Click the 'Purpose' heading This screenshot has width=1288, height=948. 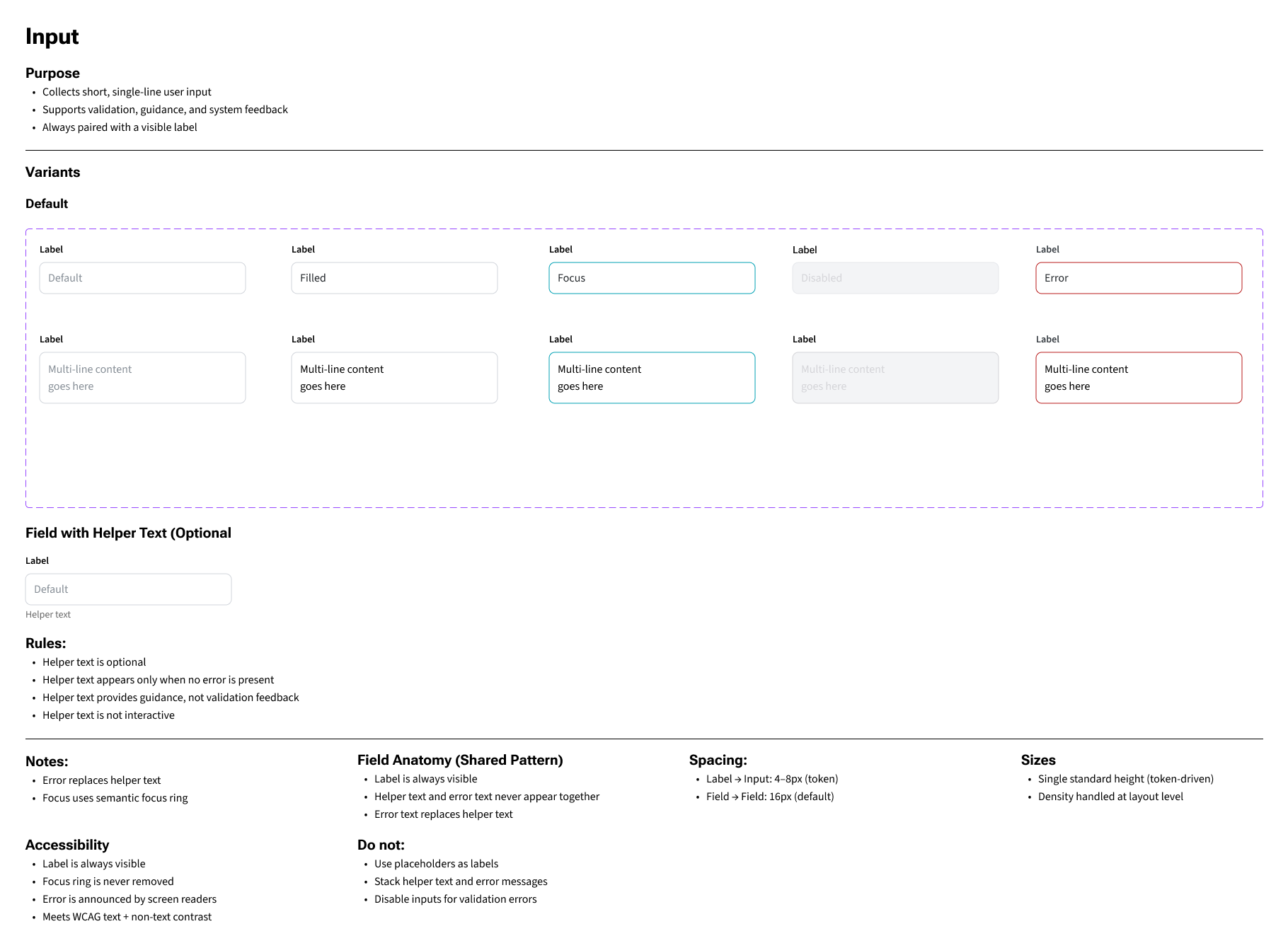[52, 73]
